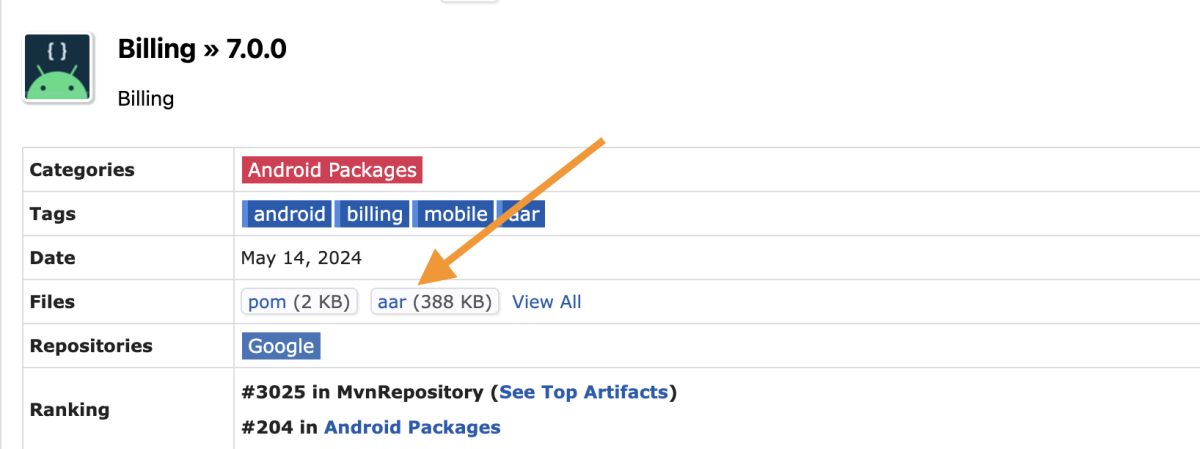Click the Files row label
Screen dimensions: 1200x449
[52, 302]
